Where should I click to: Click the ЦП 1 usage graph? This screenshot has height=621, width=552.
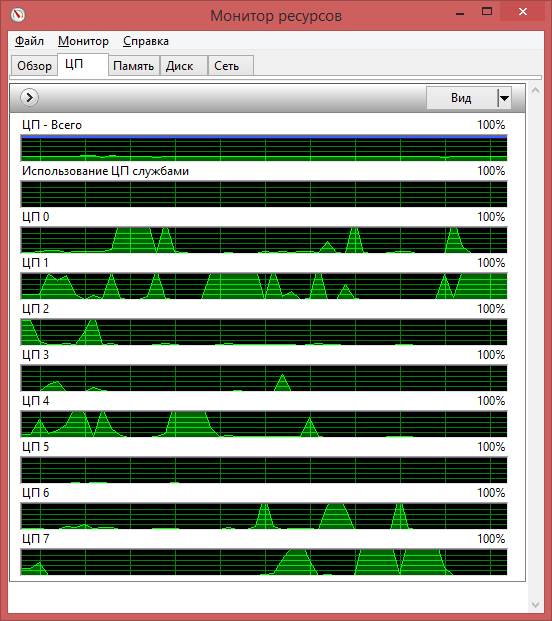point(264,286)
